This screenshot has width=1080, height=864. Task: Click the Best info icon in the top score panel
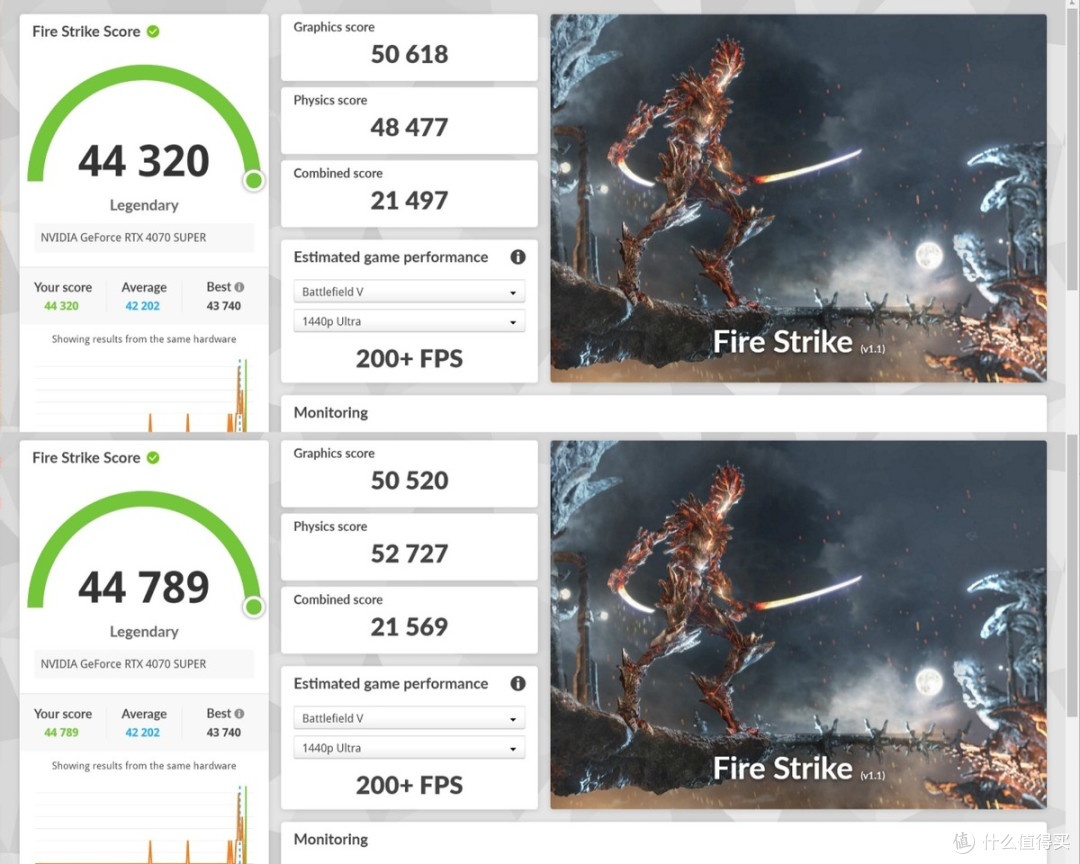pyautogui.click(x=239, y=287)
